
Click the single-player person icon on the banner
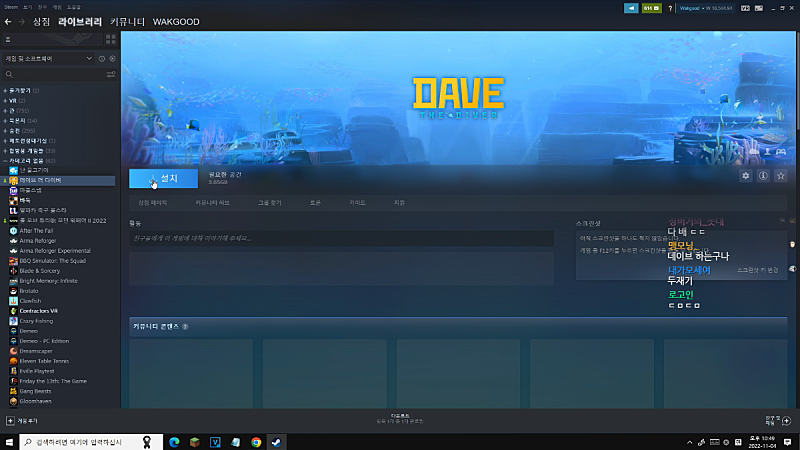click(x=767, y=152)
